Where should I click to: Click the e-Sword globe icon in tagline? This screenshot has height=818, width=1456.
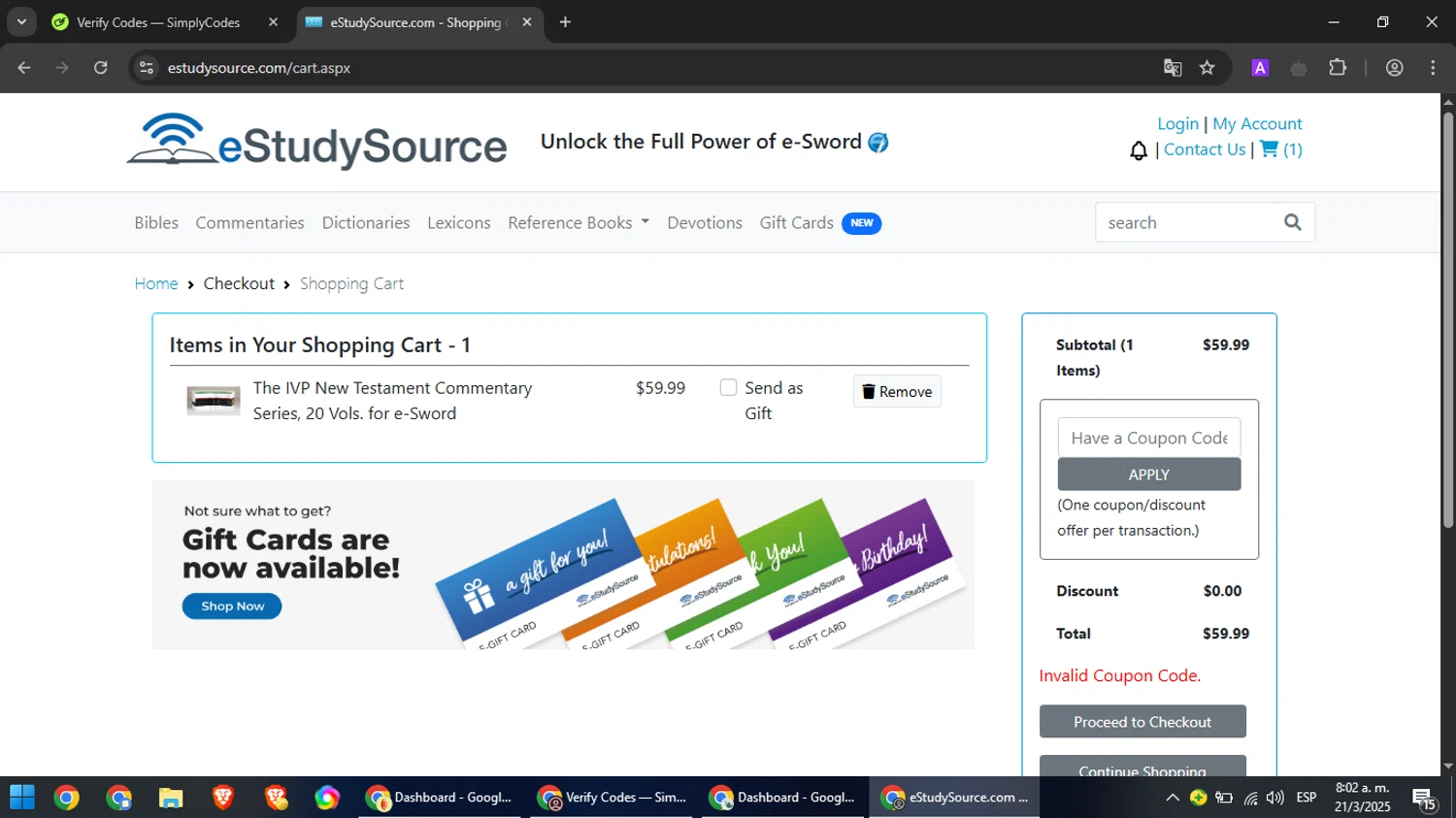[878, 143]
